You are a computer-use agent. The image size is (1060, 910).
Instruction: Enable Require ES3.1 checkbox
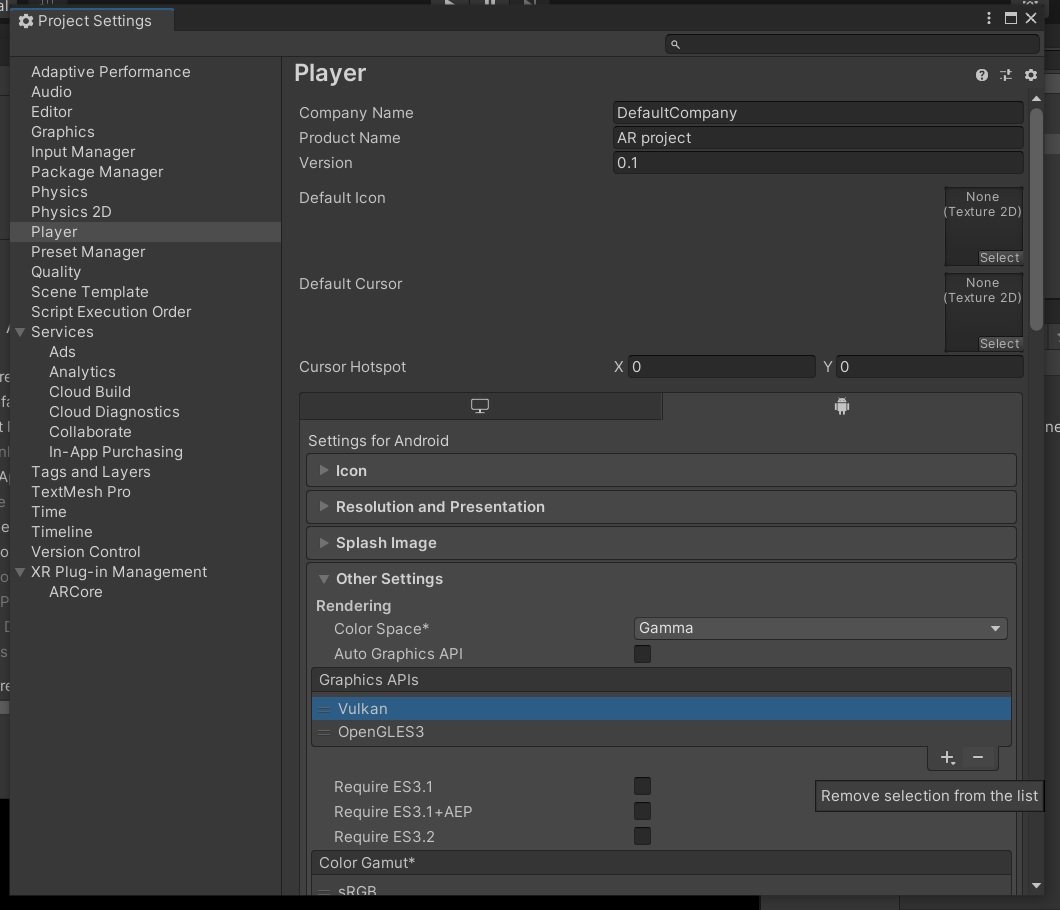[x=642, y=786]
